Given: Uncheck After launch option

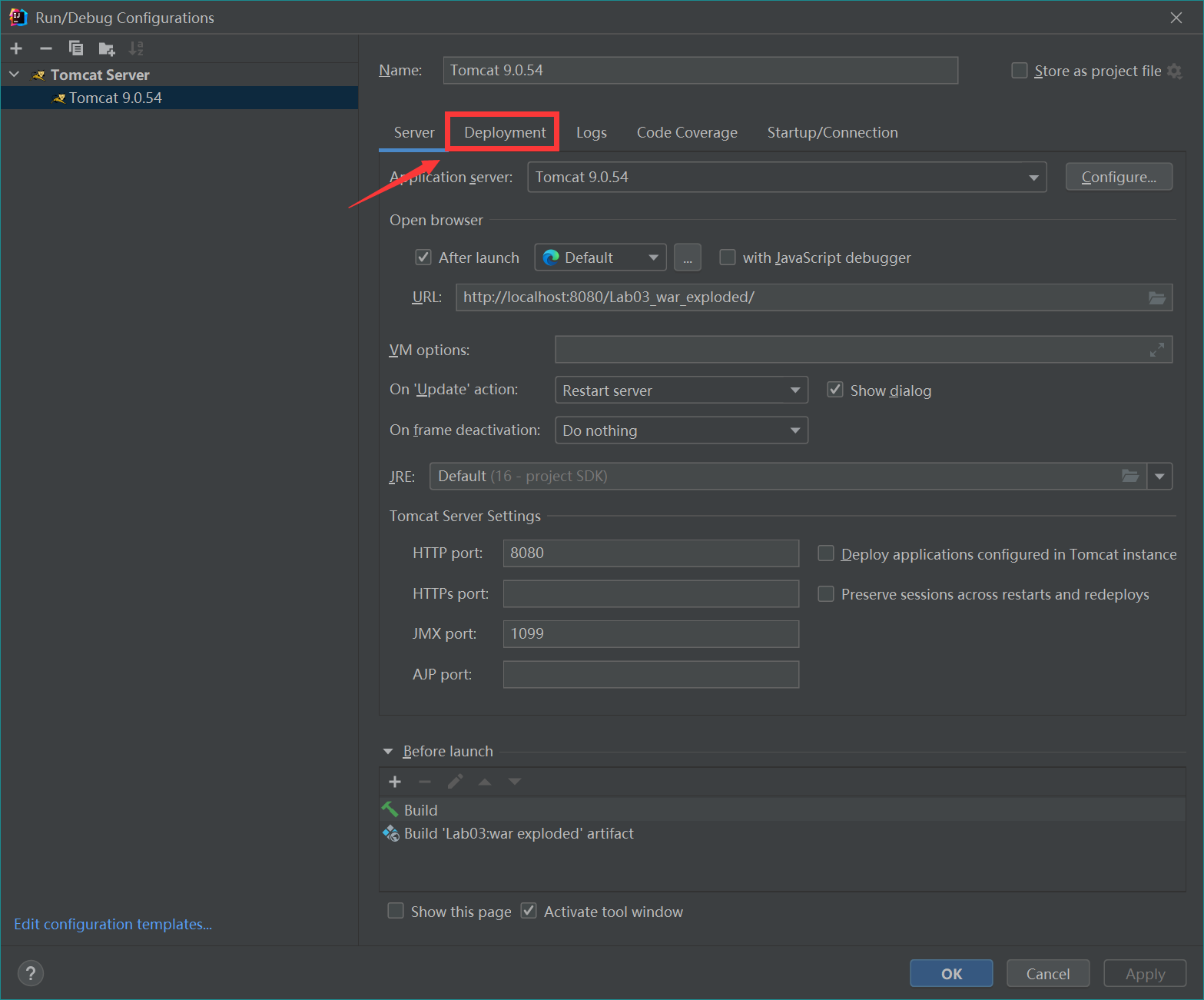Looking at the screenshot, I should pyautogui.click(x=423, y=257).
